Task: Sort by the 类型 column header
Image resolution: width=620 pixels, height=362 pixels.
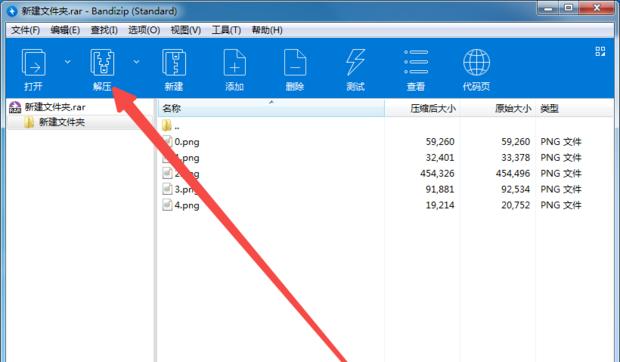Action: click(x=575, y=108)
